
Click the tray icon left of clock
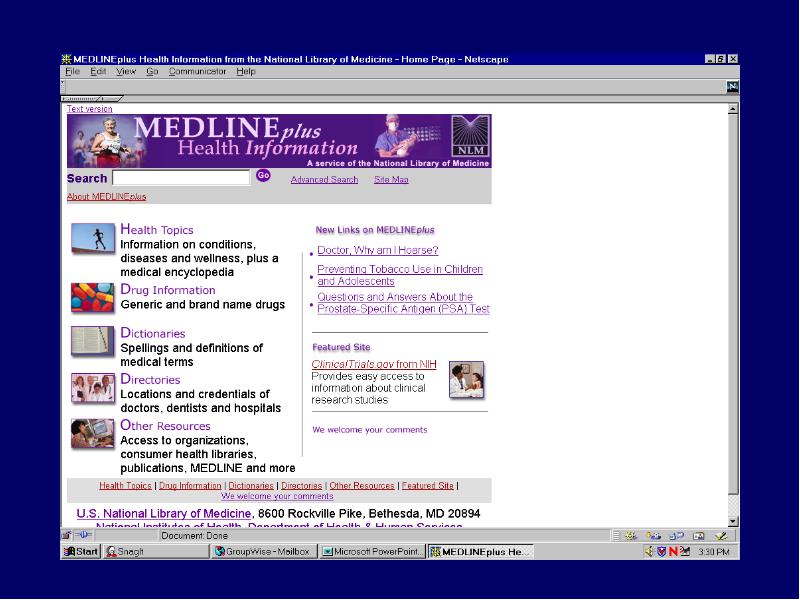[685, 551]
